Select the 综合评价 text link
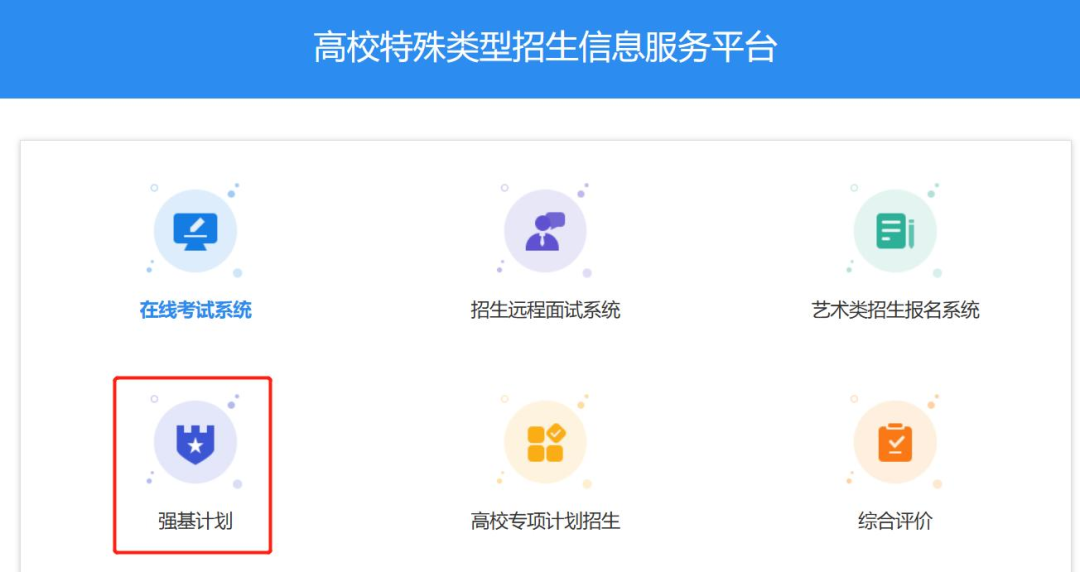 pos(895,521)
